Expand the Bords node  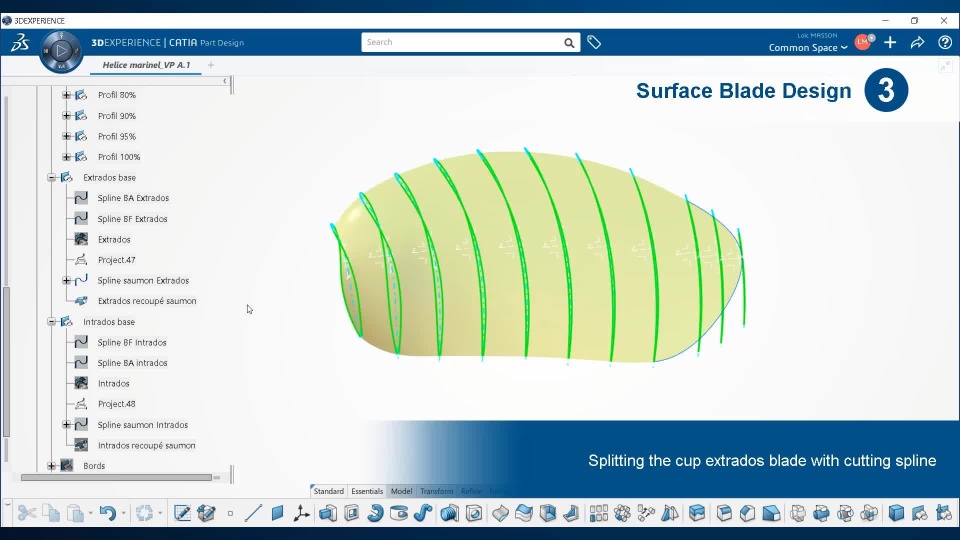(51, 466)
